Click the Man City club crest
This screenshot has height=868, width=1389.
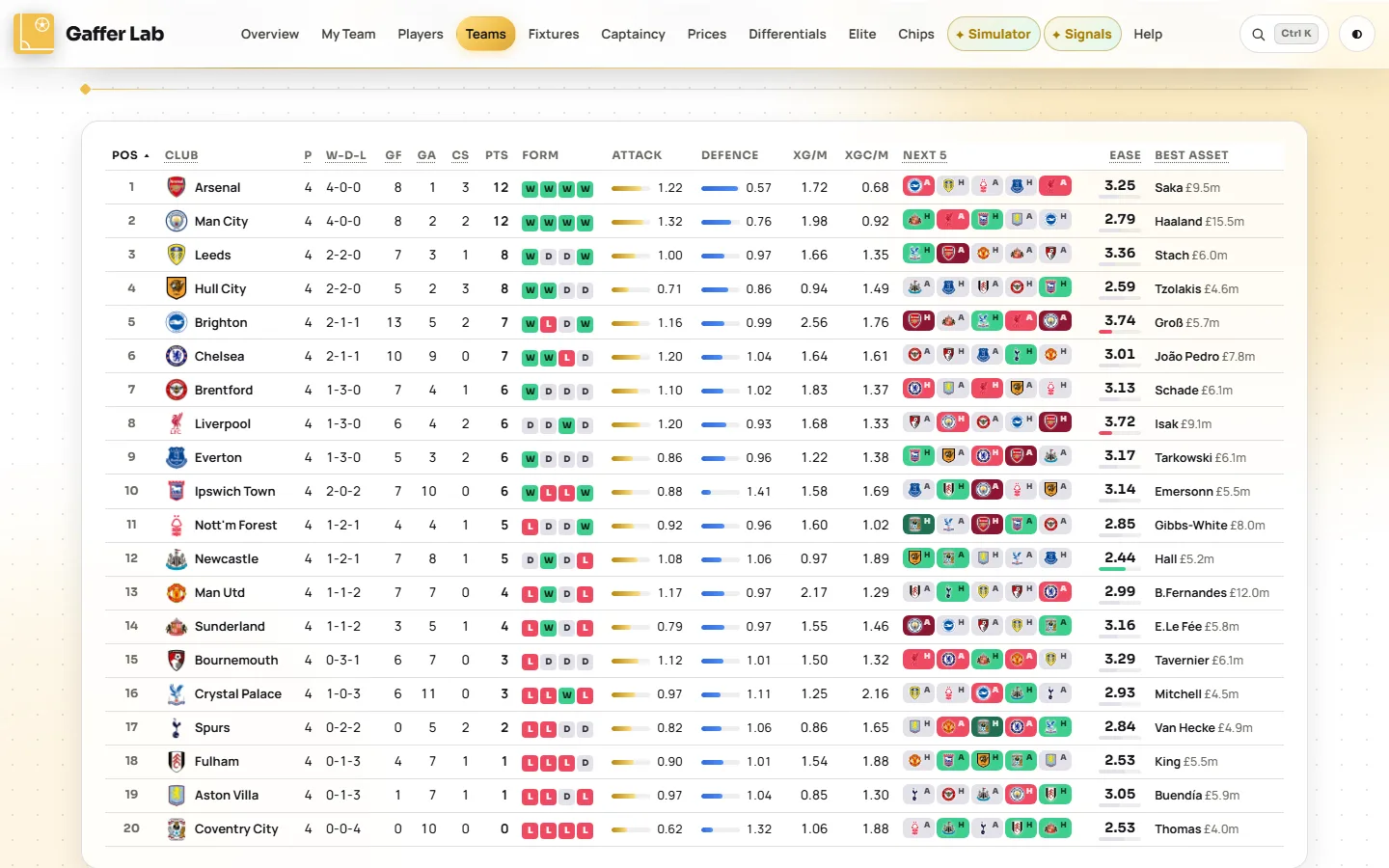pos(176,221)
